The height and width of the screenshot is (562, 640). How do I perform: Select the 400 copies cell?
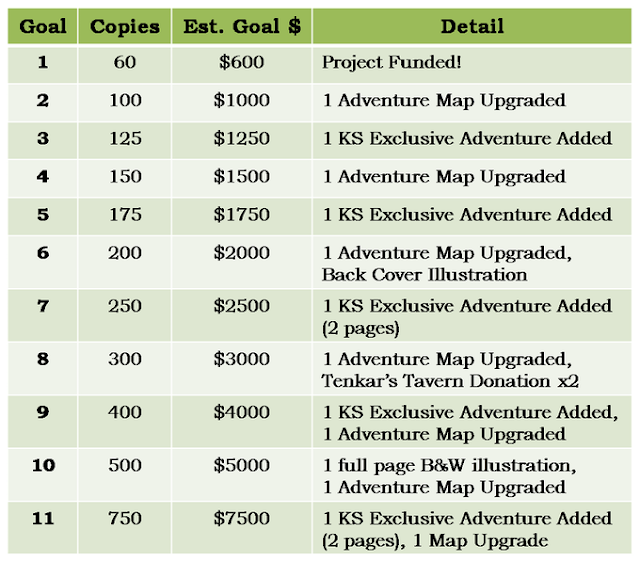[124, 421]
